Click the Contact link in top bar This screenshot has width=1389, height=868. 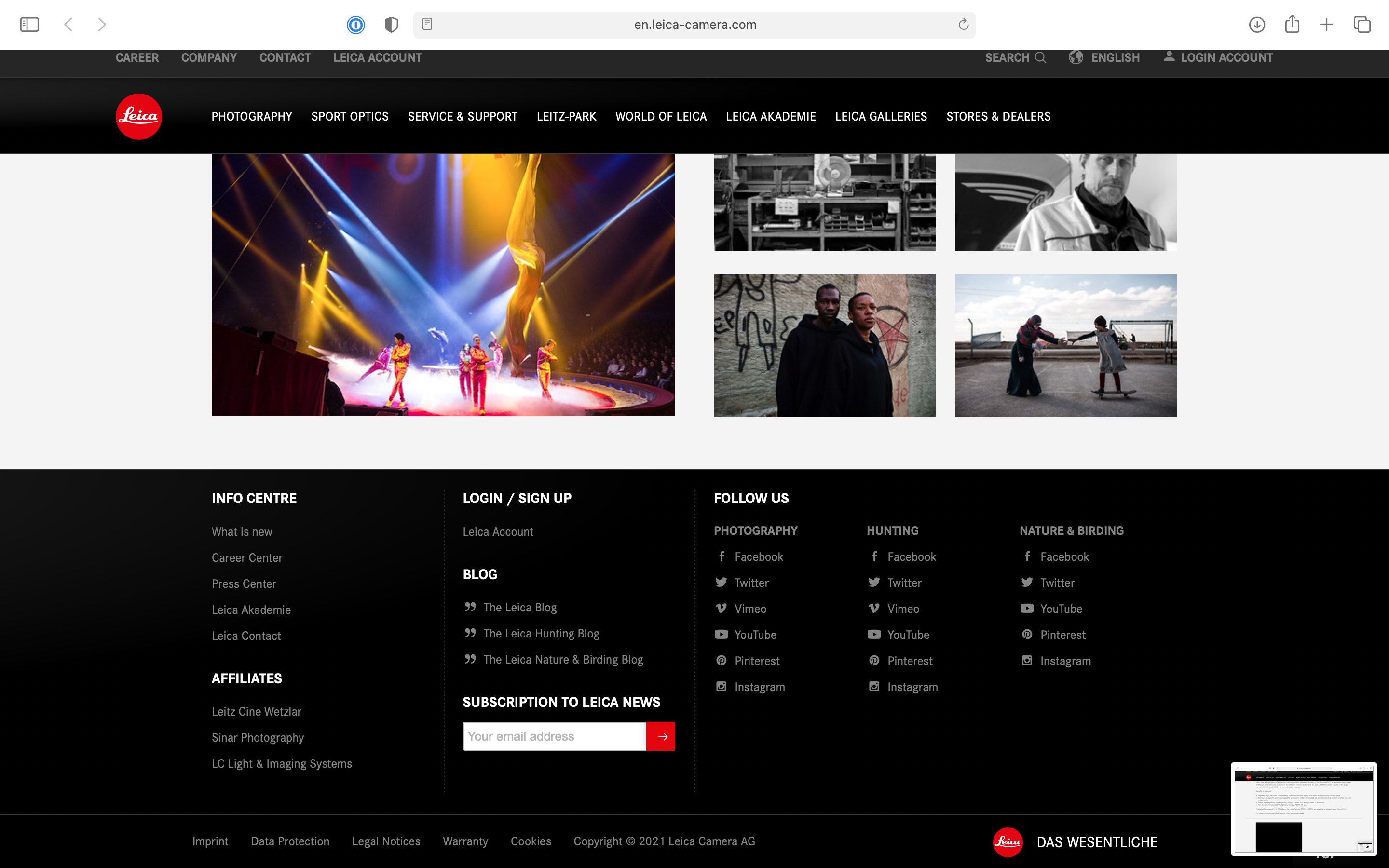coord(285,57)
